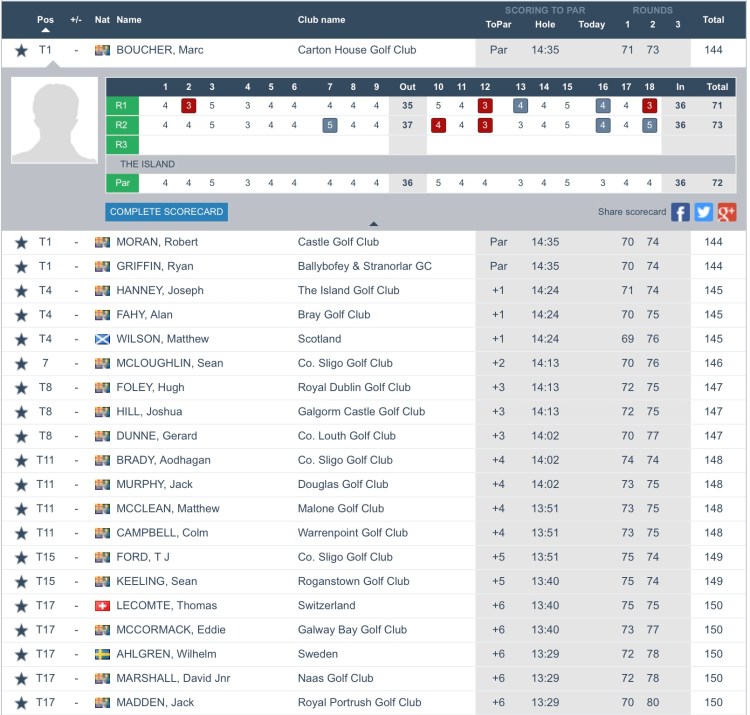Share scorecard on Google Plus
This screenshot has height=715, width=750.
click(x=727, y=212)
